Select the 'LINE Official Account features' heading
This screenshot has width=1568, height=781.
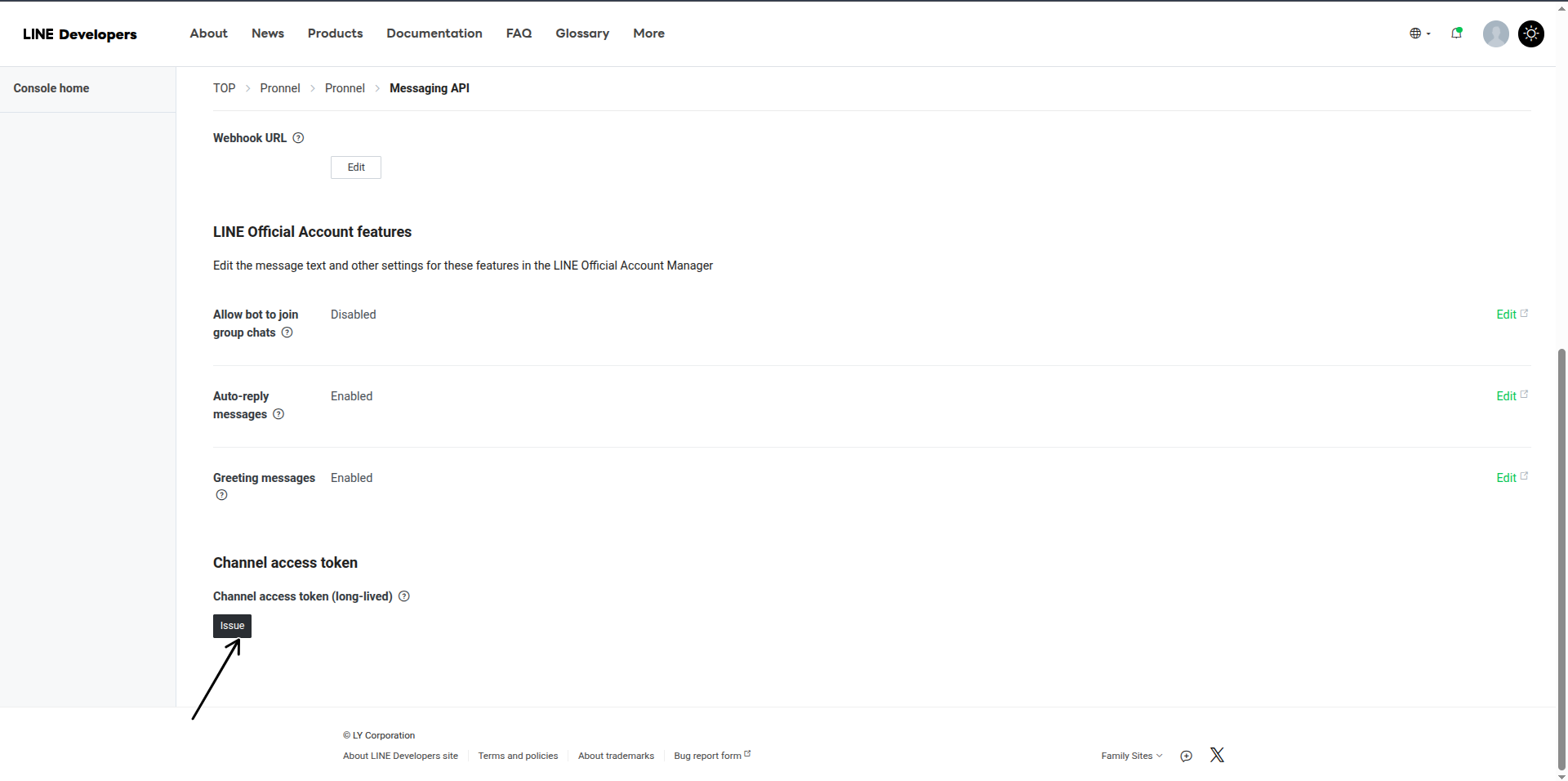(312, 232)
